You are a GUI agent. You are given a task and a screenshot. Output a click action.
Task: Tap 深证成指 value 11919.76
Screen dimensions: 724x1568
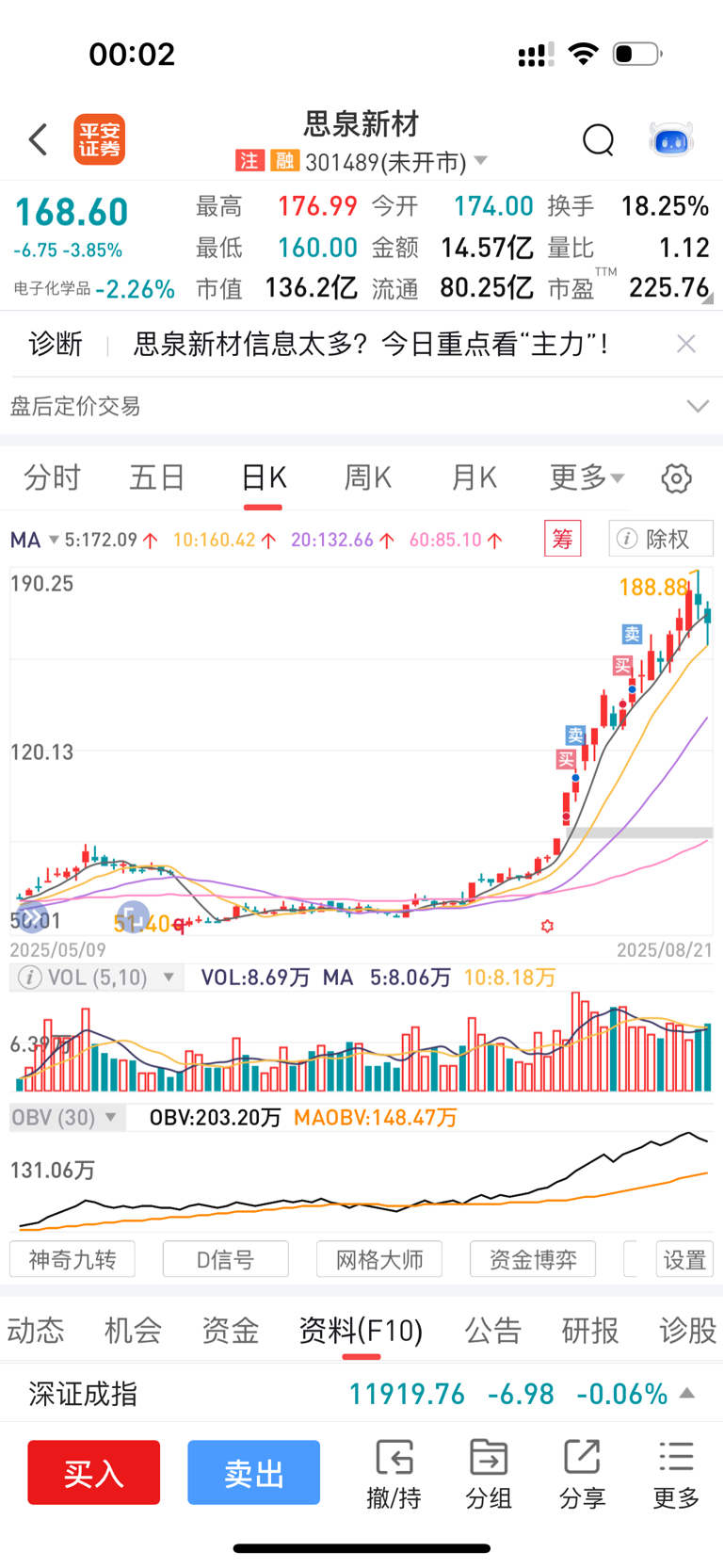coord(407,1394)
